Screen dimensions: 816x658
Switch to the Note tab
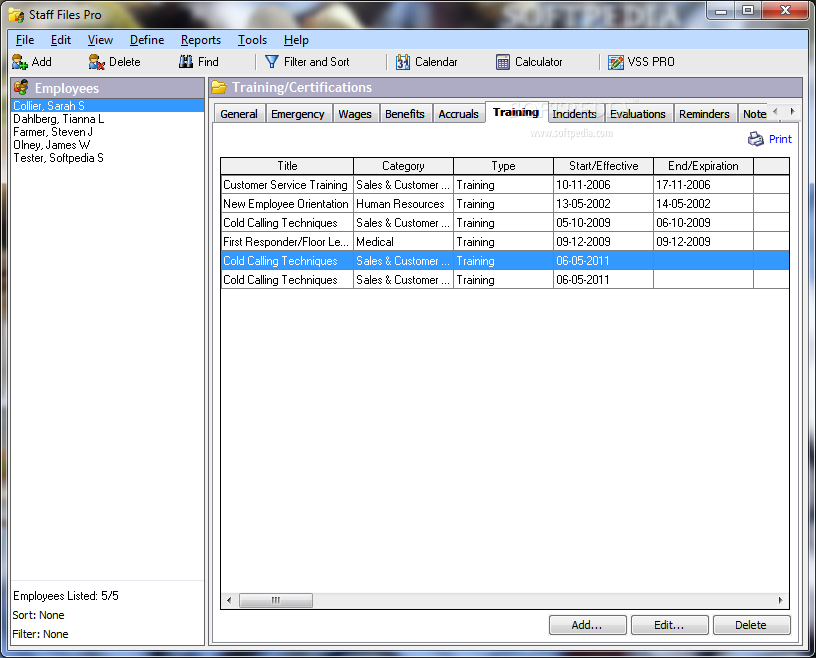[x=754, y=113]
